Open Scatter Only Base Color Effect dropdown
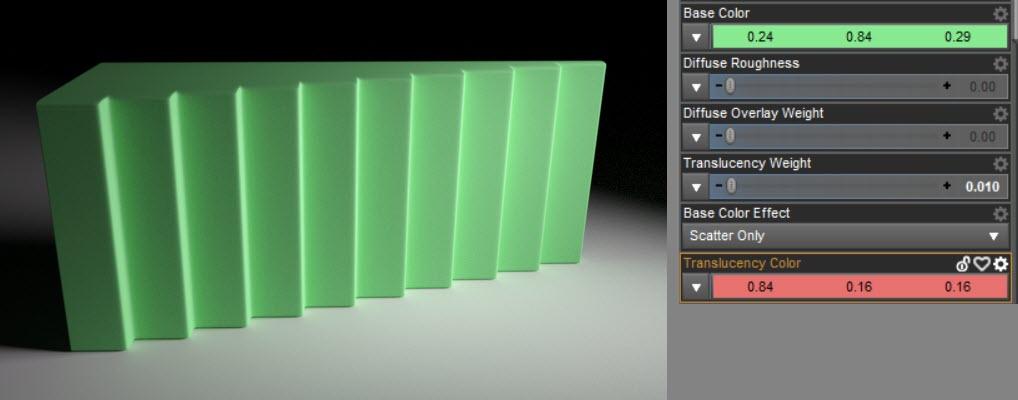The height and width of the screenshot is (400, 1018). 845,236
